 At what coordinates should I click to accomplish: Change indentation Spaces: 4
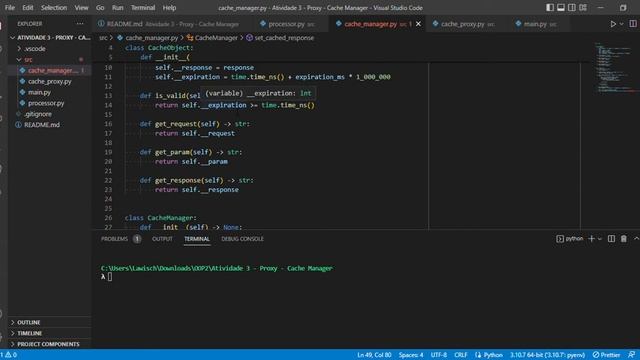pos(411,355)
